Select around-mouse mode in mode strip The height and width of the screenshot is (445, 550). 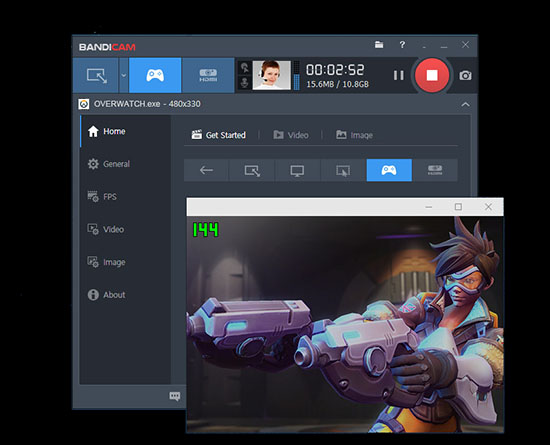point(343,170)
